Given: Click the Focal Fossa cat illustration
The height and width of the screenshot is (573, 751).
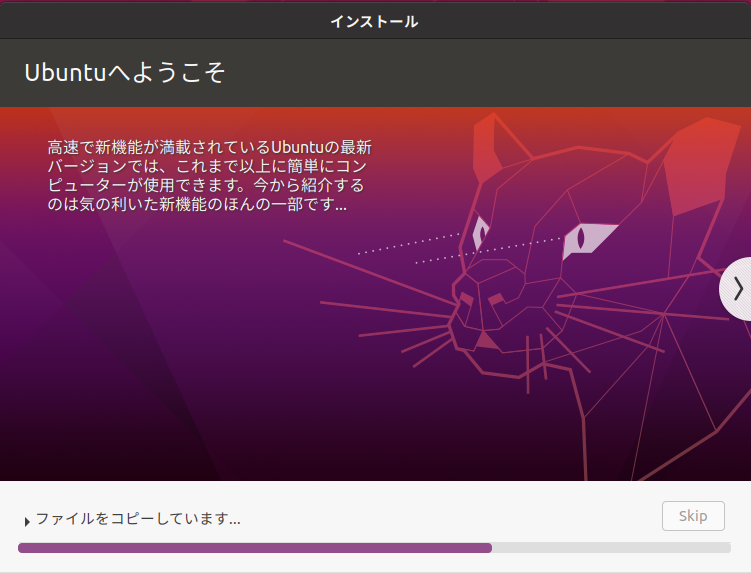Looking at the screenshot, I should pyautogui.click(x=517, y=295).
